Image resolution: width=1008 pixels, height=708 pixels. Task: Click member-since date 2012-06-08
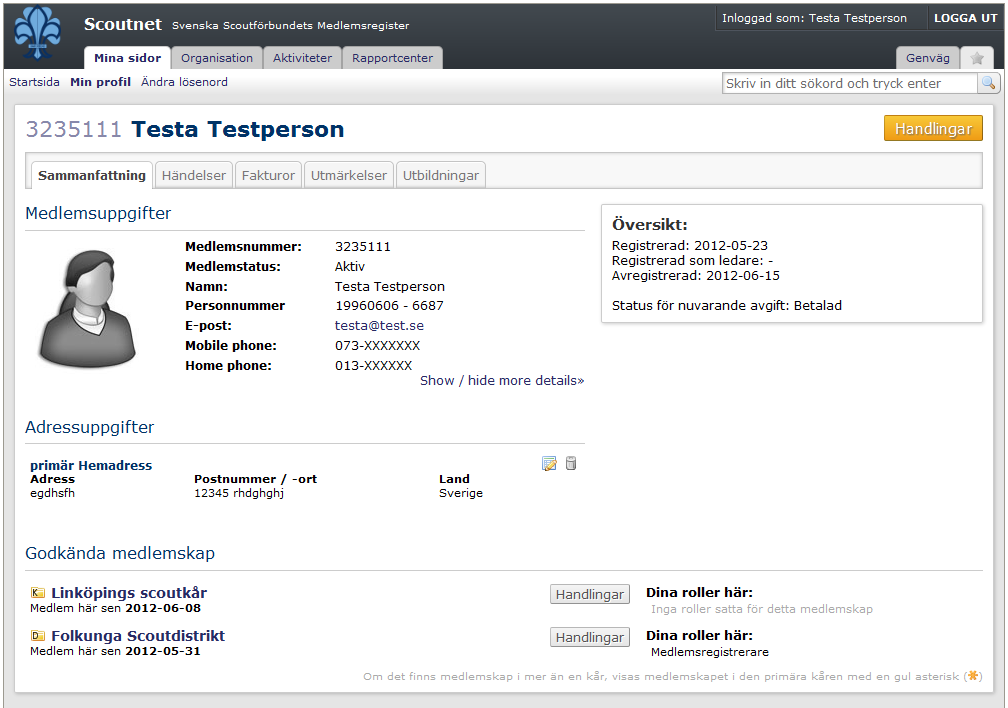coord(163,608)
